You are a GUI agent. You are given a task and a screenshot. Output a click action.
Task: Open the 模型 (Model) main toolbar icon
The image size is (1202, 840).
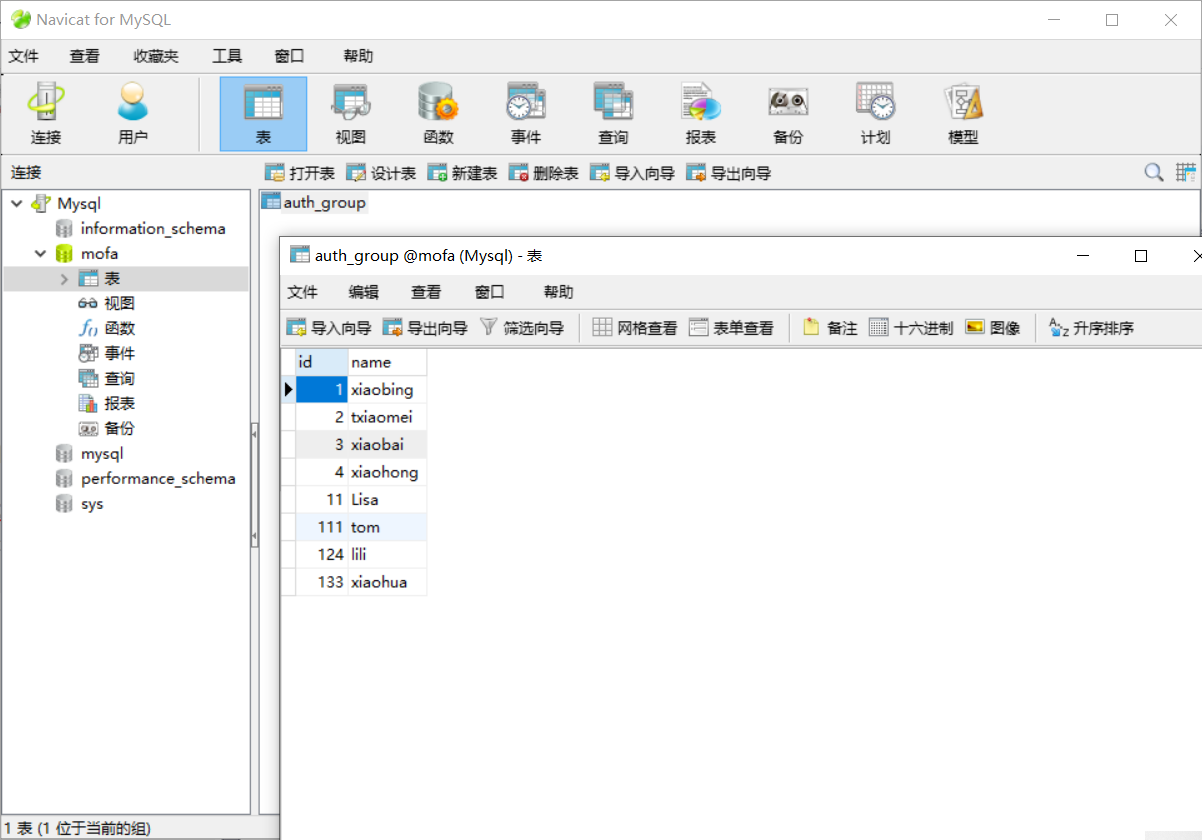(963, 114)
